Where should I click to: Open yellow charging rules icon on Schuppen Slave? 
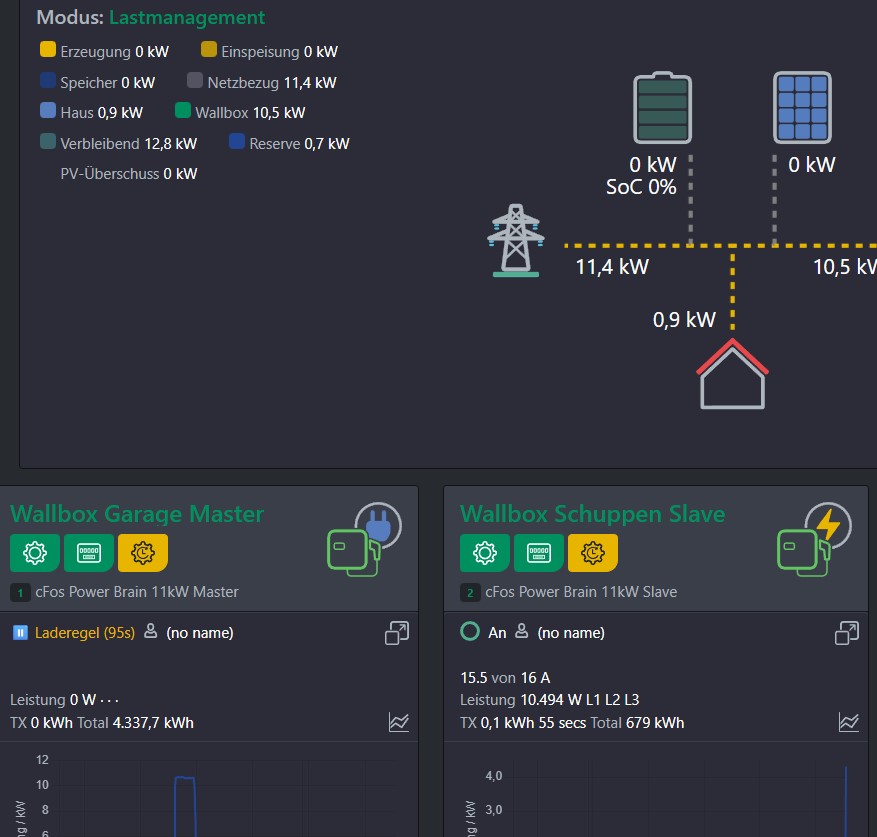click(x=593, y=553)
